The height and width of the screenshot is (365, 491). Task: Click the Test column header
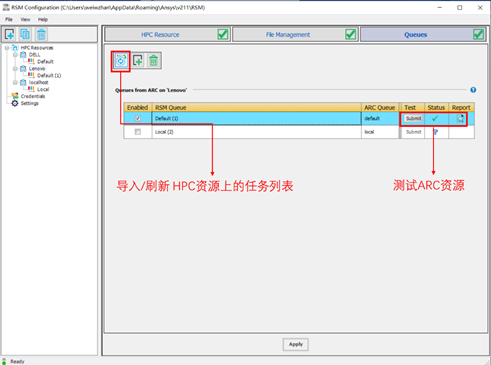click(413, 107)
